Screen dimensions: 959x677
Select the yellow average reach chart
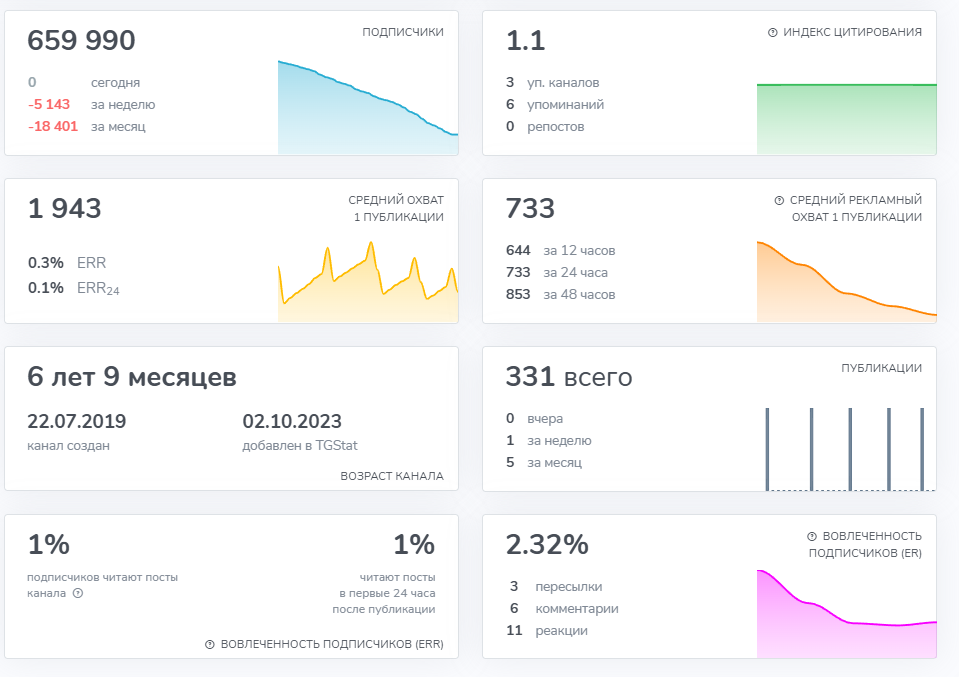(367, 285)
